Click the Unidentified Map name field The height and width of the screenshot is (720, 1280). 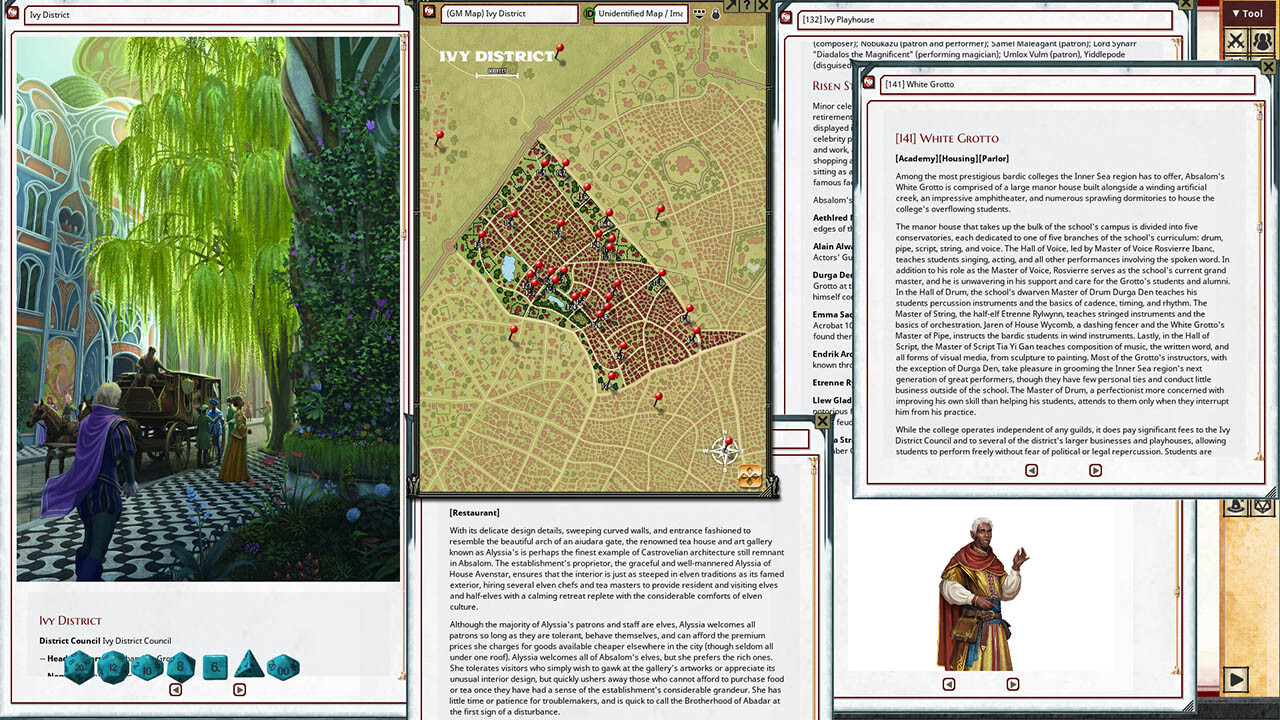(x=640, y=14)
